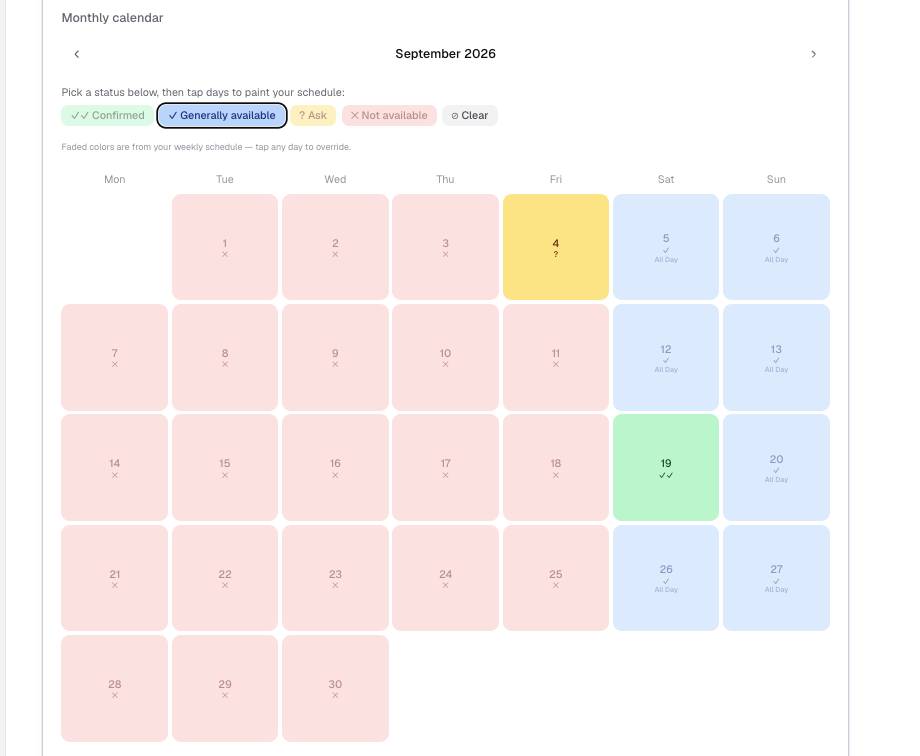Tap Sunday September 13 cell
This screenshot has height=756, width=920.
click(x=776, y=357)
